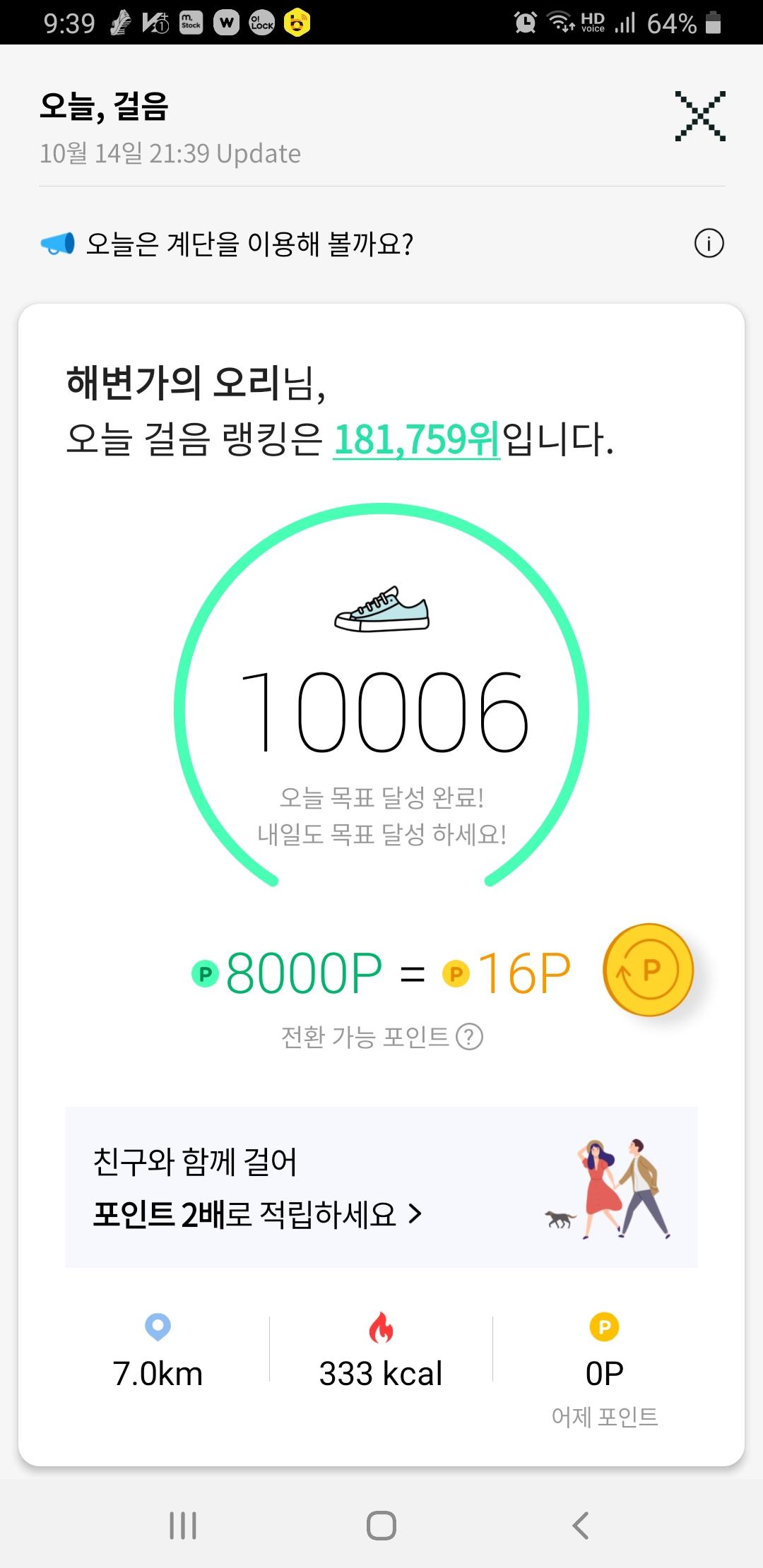763x1568 pixels.
Task: Open the 181,759위 ranking link
Action: pos(416,439)
